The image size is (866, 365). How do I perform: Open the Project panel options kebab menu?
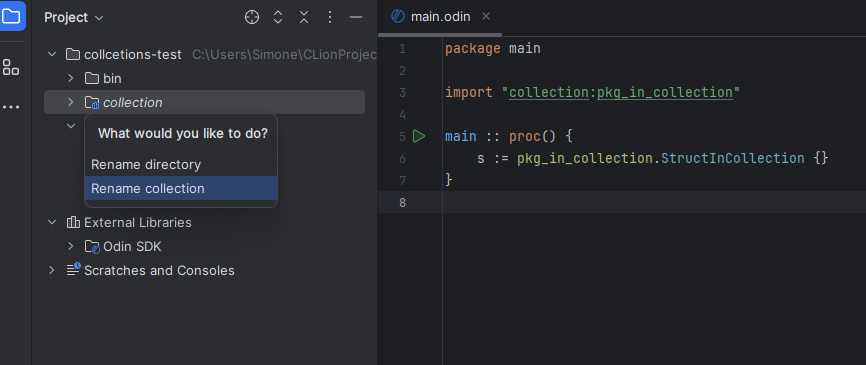[x=330, y=17]
